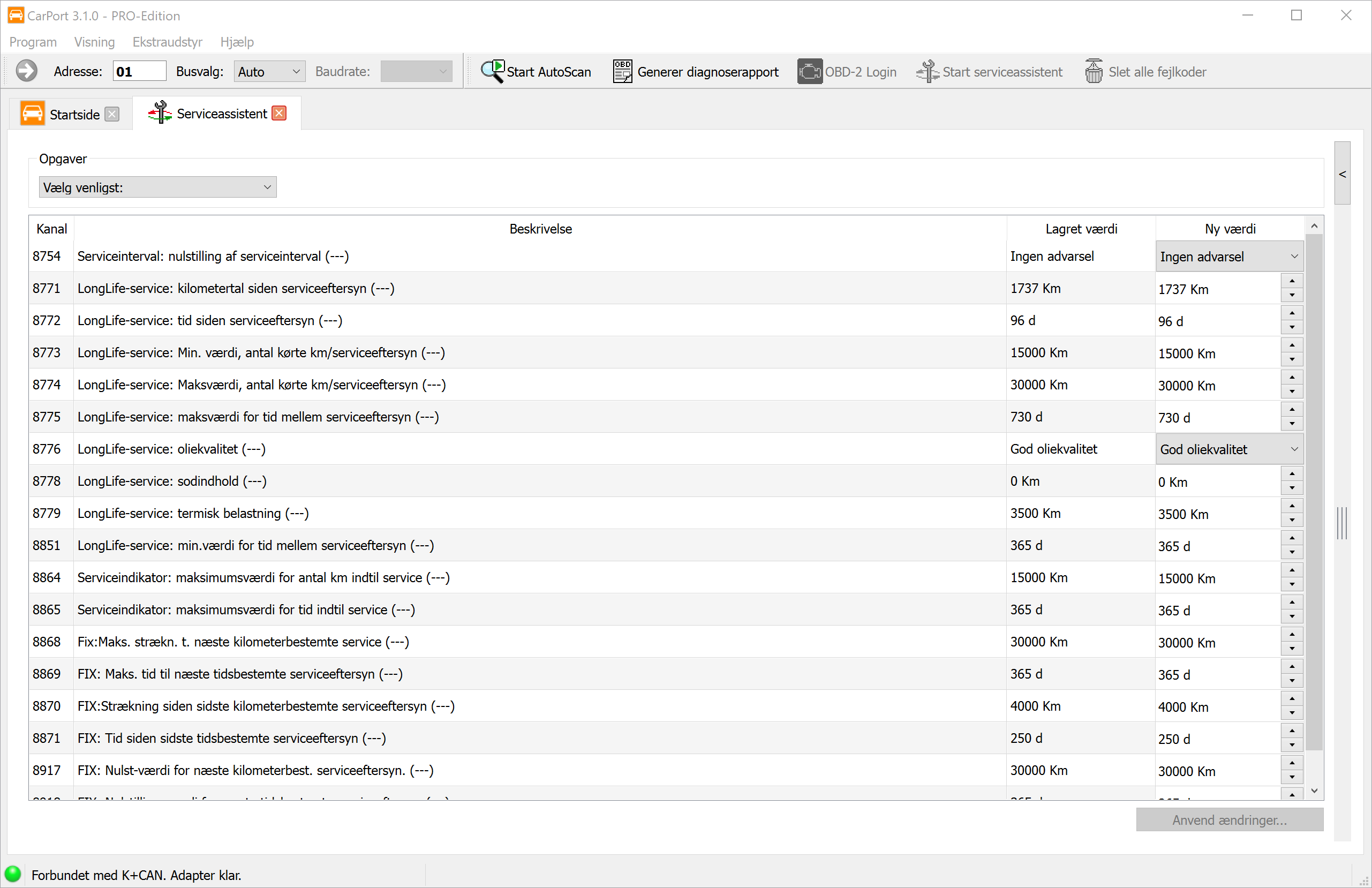The width and height of the screenshot is (1372, 888).
Task: Open the God oliekvalitet new-value dropdown
Action: (1229, 449)
